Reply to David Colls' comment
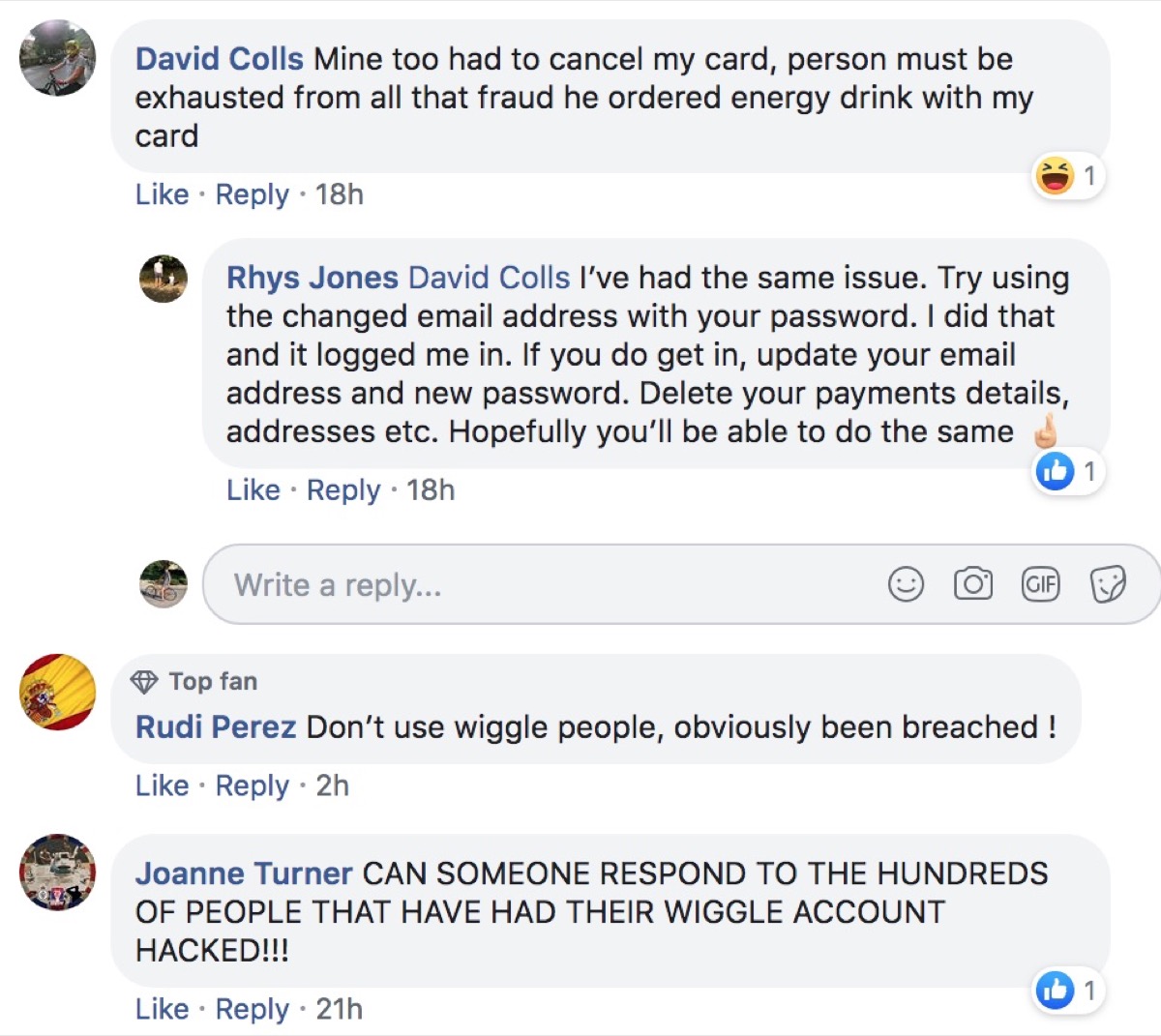 [x=252, y=194]
